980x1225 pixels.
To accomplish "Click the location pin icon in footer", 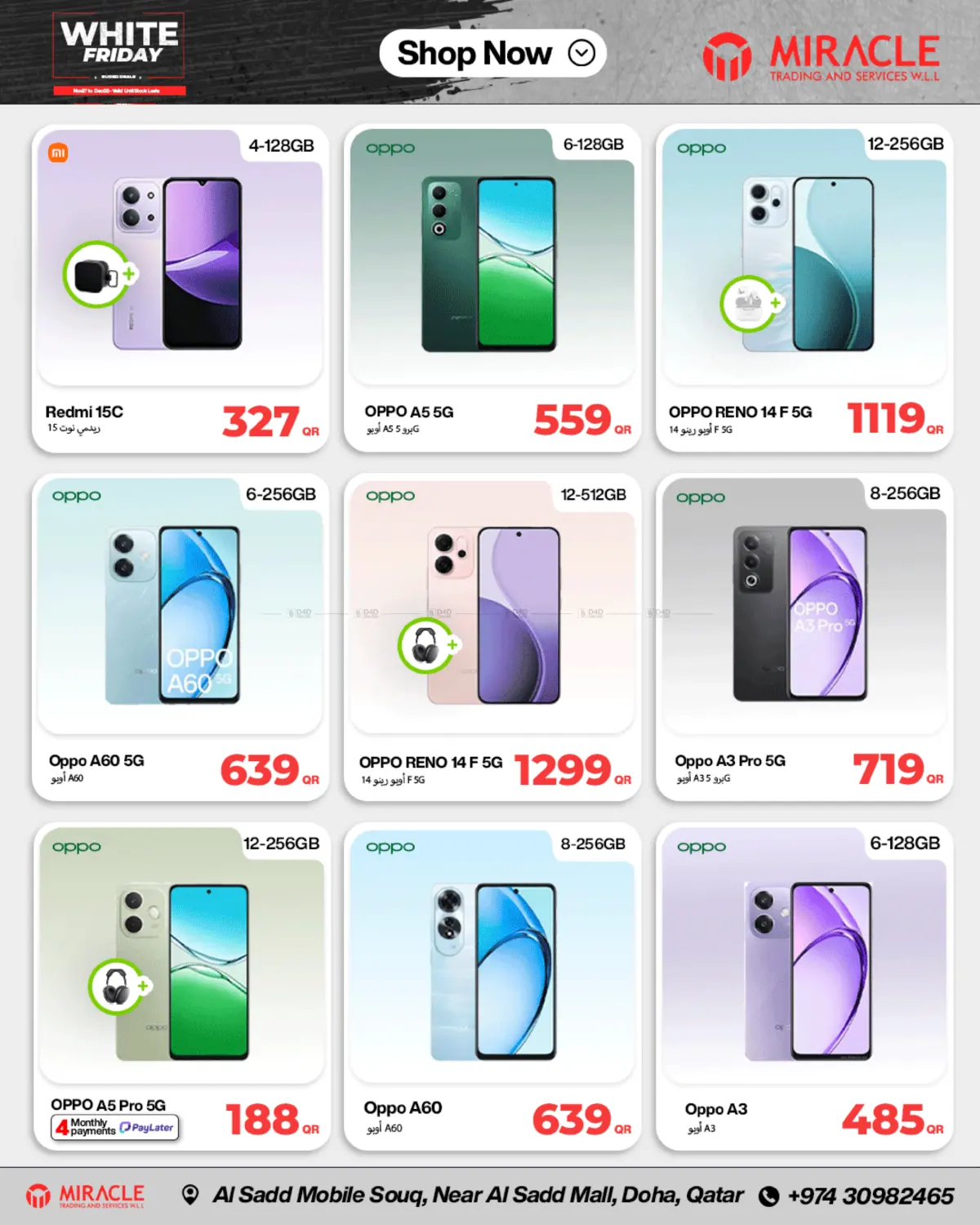I will click(190, 1196).
